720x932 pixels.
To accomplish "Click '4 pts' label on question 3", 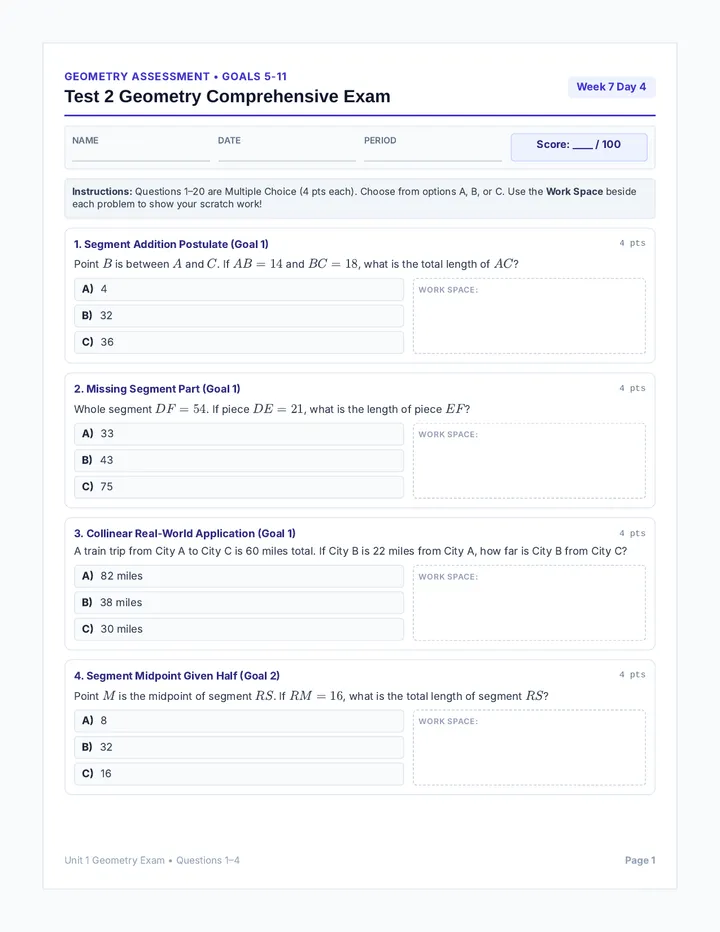I will point(632,533).
